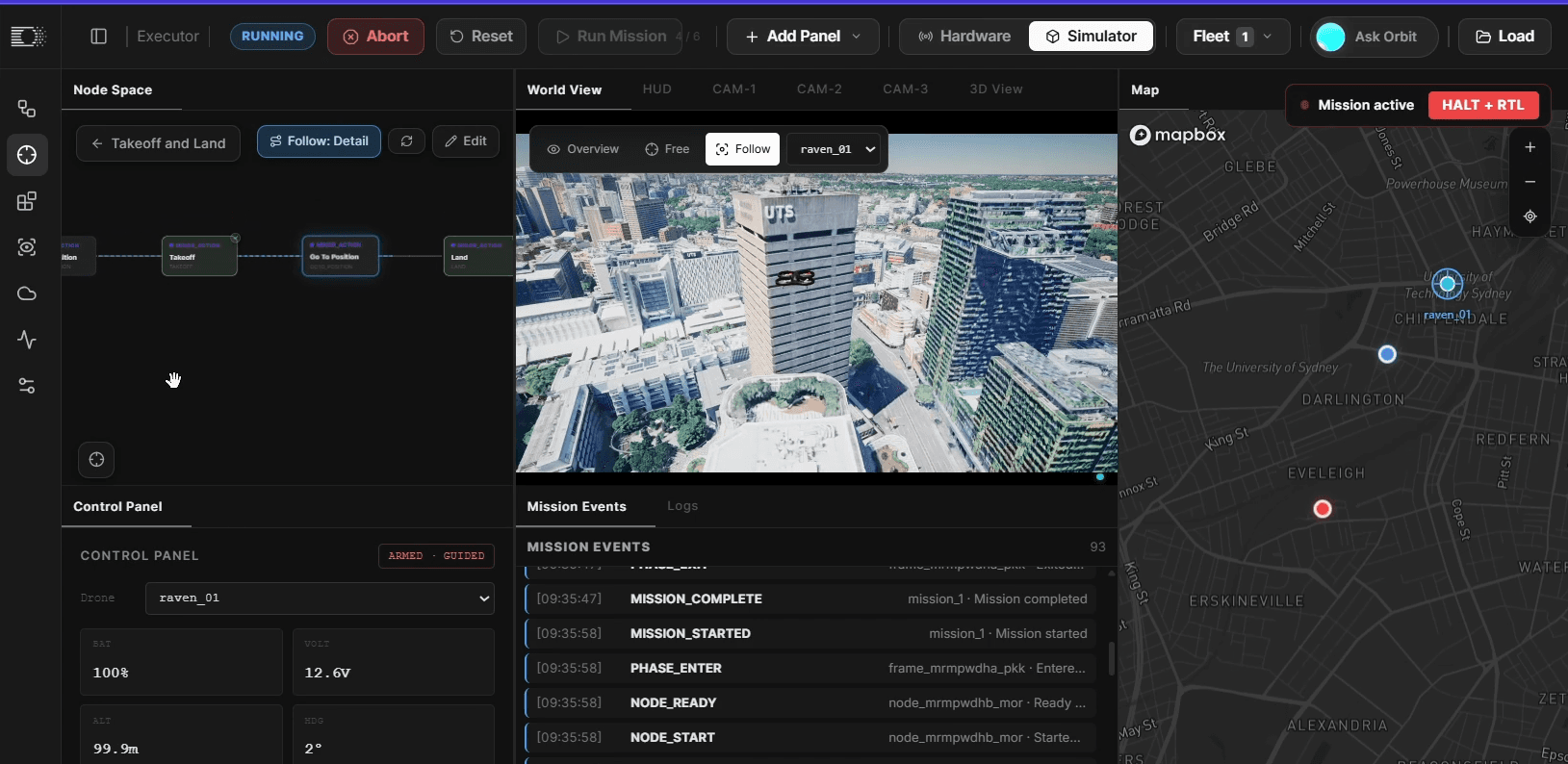This screenshot has width=1568, height=764.
Task: Open the node graph sidebar icon
Action: (x=27, y=109)
